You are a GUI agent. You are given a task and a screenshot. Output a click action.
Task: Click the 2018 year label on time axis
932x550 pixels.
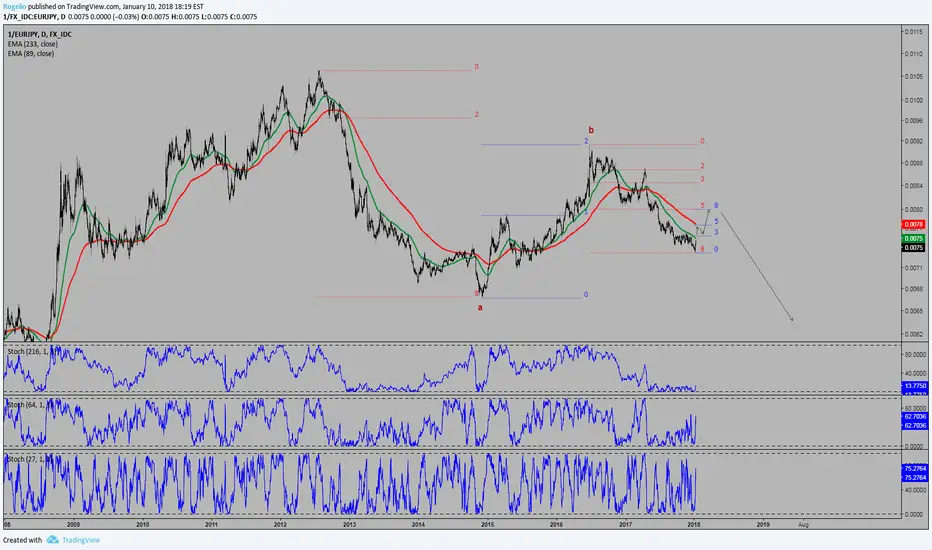coord(694,524)
